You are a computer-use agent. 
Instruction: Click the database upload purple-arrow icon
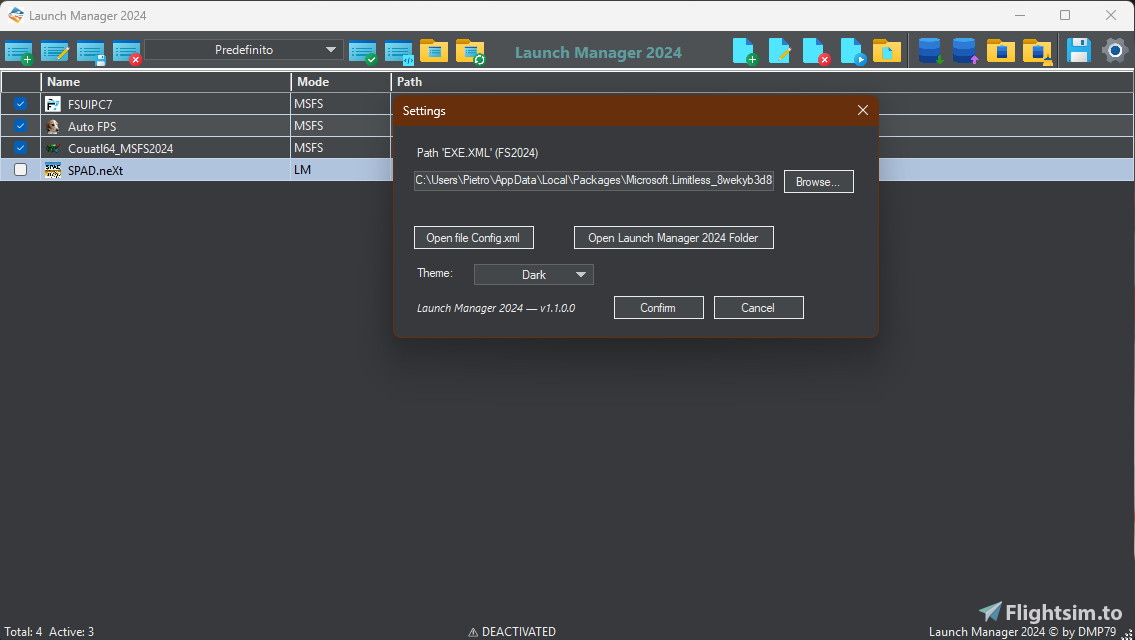965,51
